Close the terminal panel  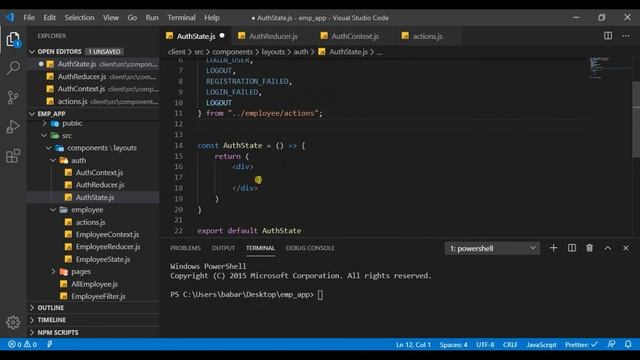(x=626, y=248)
